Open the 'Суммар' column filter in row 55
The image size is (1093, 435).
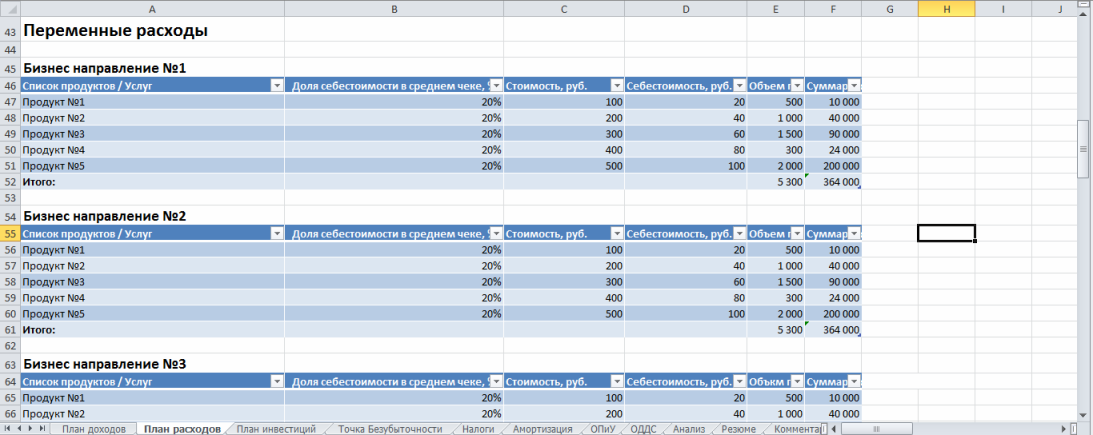click(x=854, y=234)
